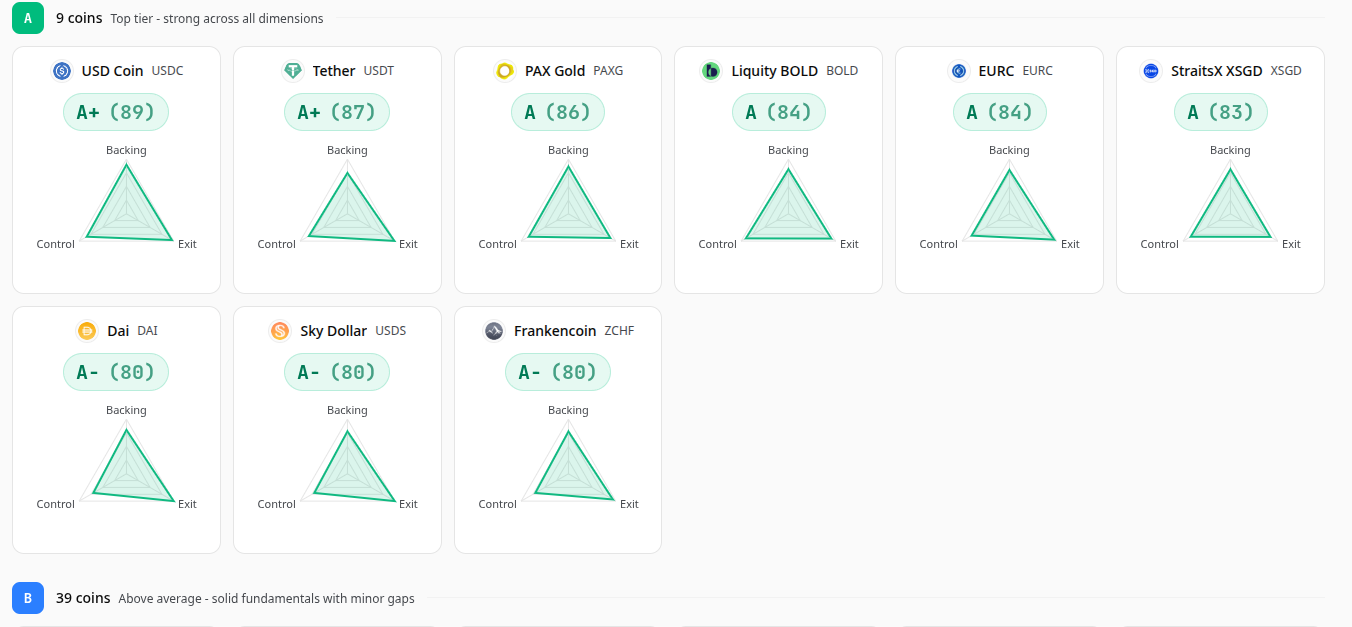Image resolution: width=1352 pixels, height=627 pixels.
Task: Click the Exit label on PAX Gold chart
Action: pos(629,244)
